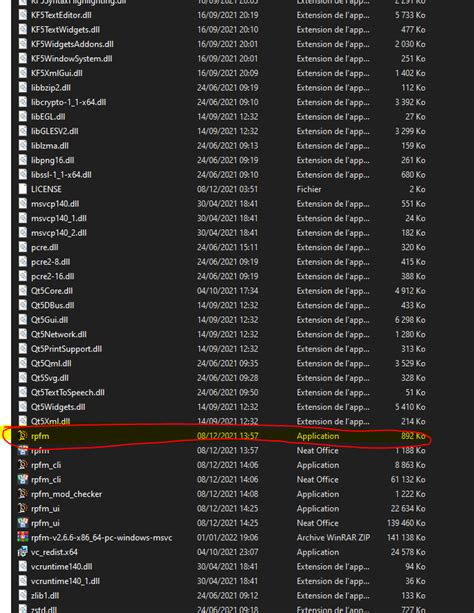
Task: Click the rpfm_ui Neat Office file icon
Action: 23,523
